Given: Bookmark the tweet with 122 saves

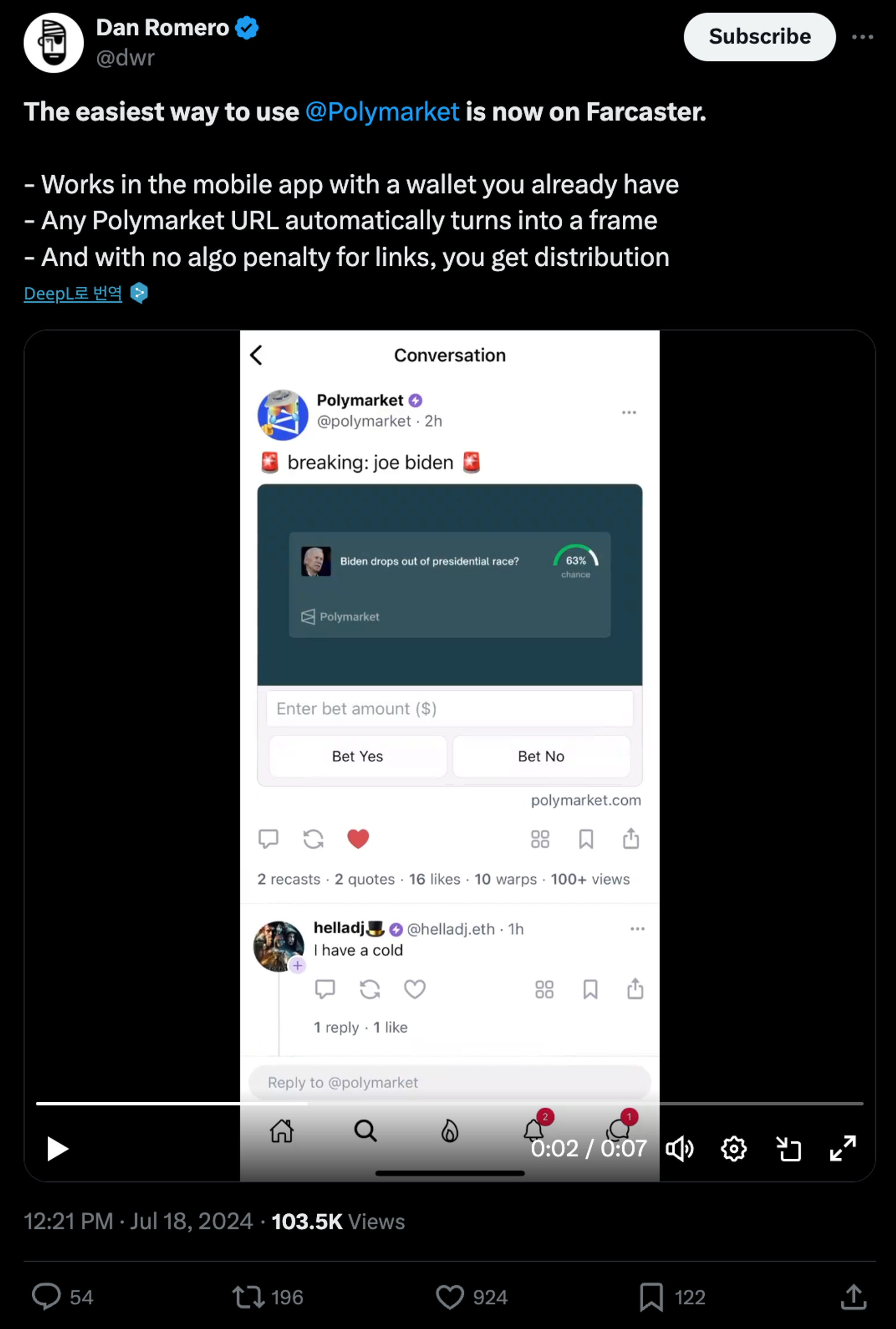Looking at the screenshot, I should pos(651,1297).
